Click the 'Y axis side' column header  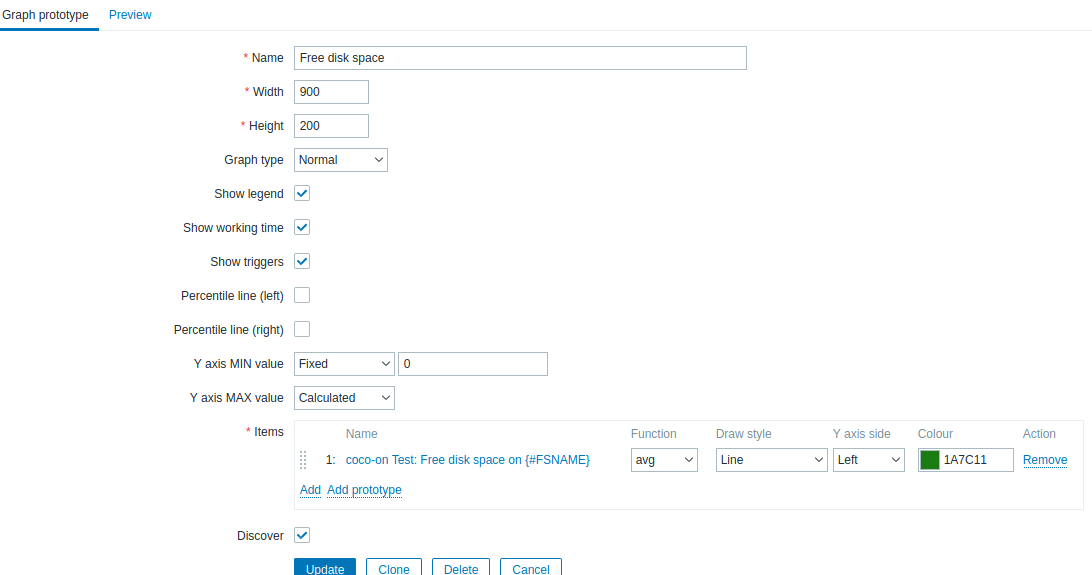(x=861, y=434)
